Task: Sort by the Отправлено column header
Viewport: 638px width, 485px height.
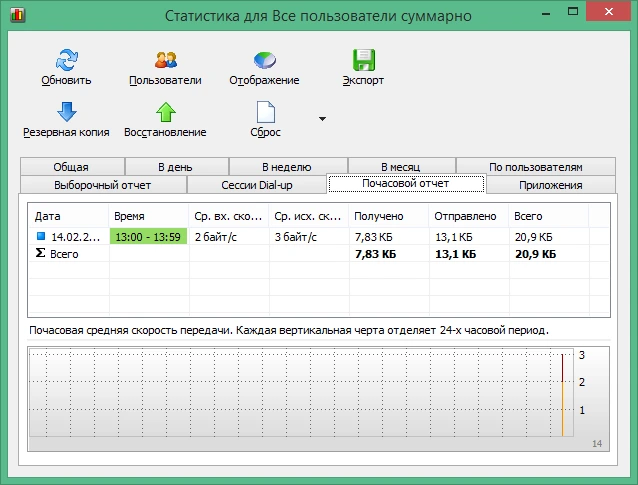Action: 468,216
